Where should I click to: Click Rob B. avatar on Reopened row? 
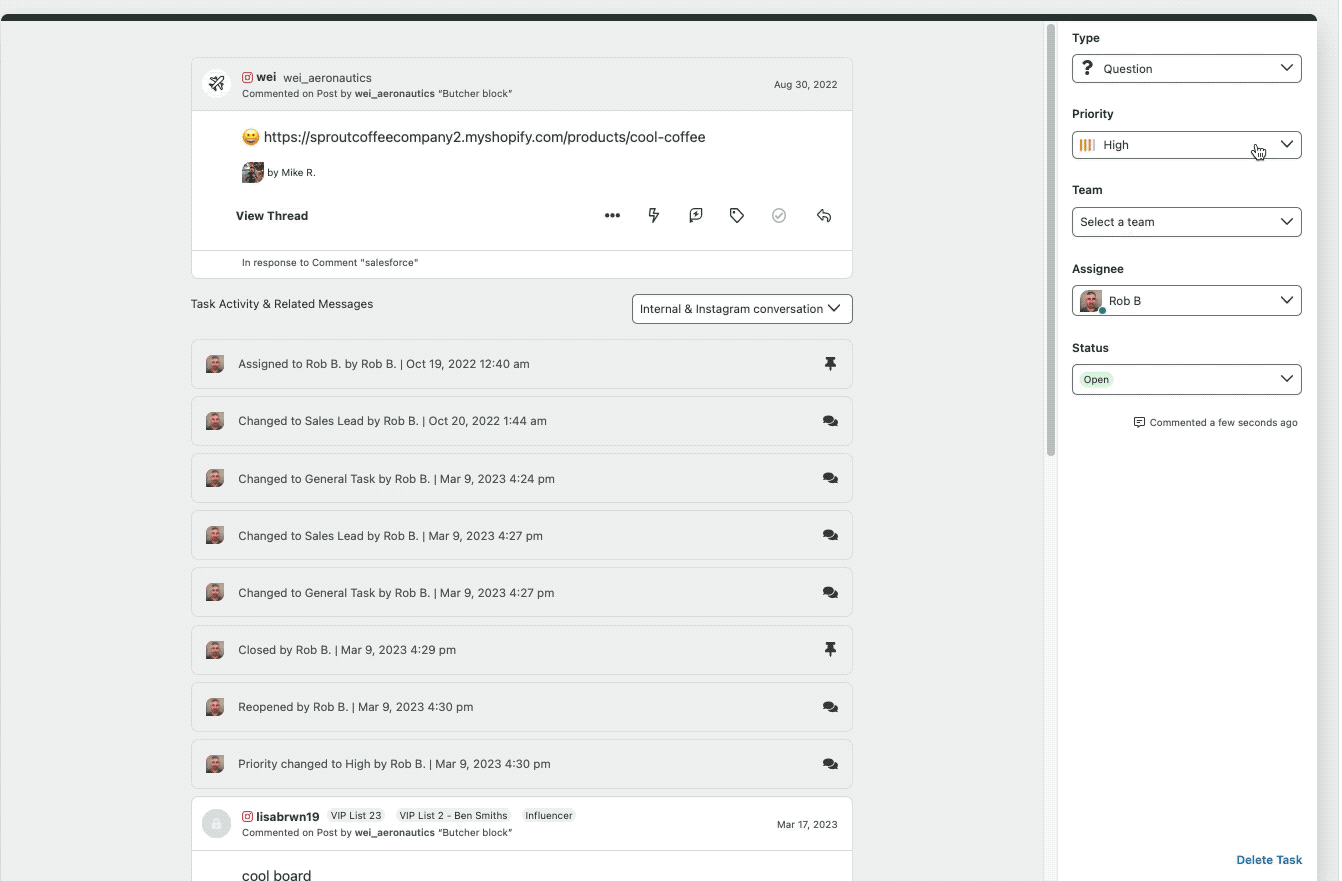[215, 707]
